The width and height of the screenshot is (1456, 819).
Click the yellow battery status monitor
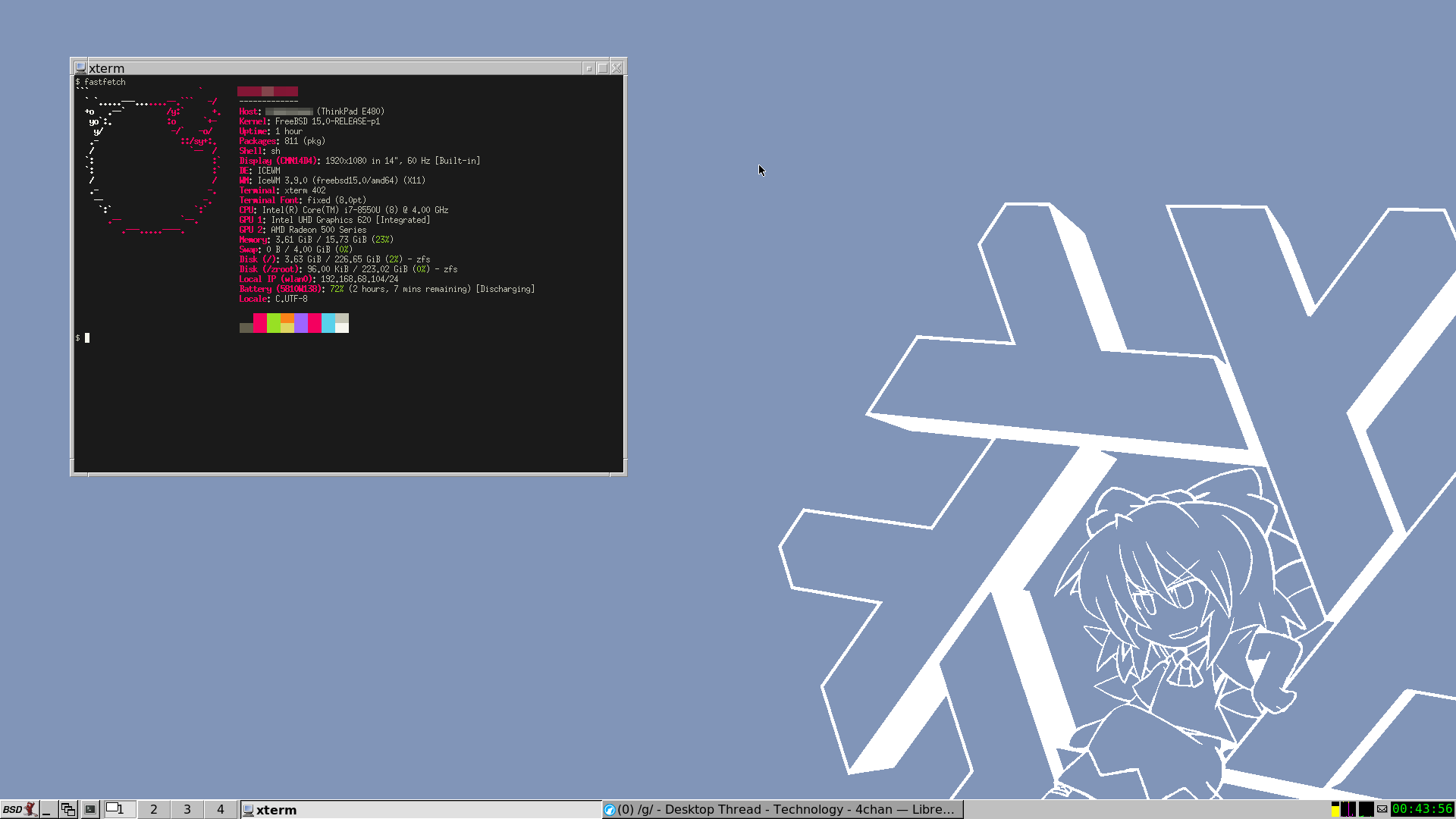[1335, 809]
